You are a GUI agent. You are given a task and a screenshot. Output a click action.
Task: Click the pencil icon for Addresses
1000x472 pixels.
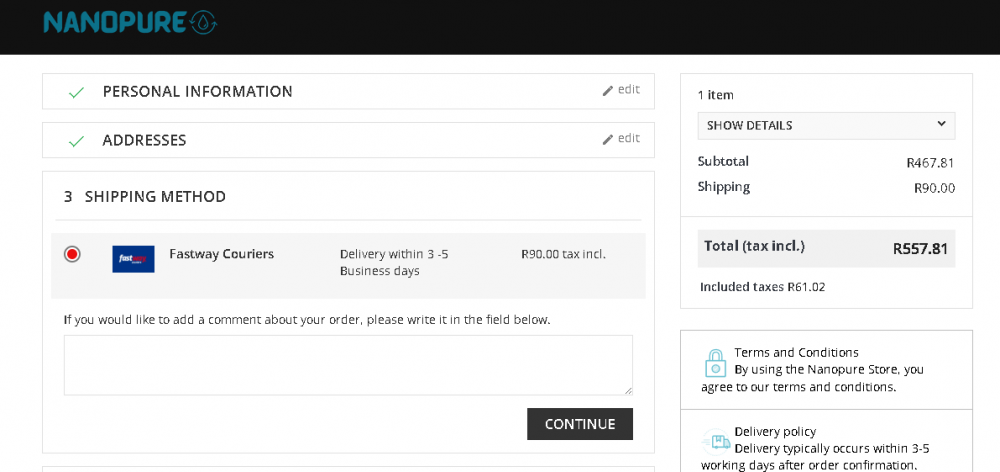pos(607,140)
